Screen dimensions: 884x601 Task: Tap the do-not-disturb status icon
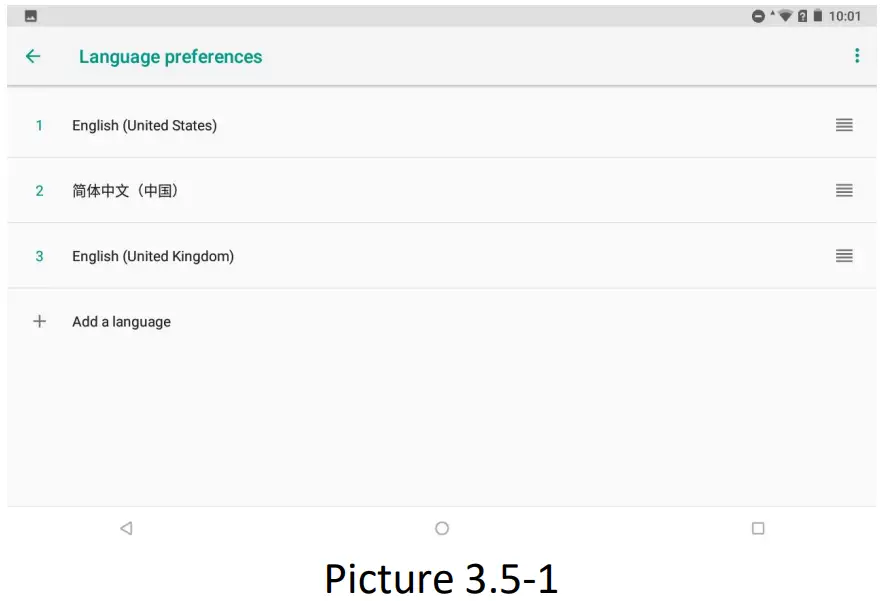pyautogui.click(x=759, y=16)
